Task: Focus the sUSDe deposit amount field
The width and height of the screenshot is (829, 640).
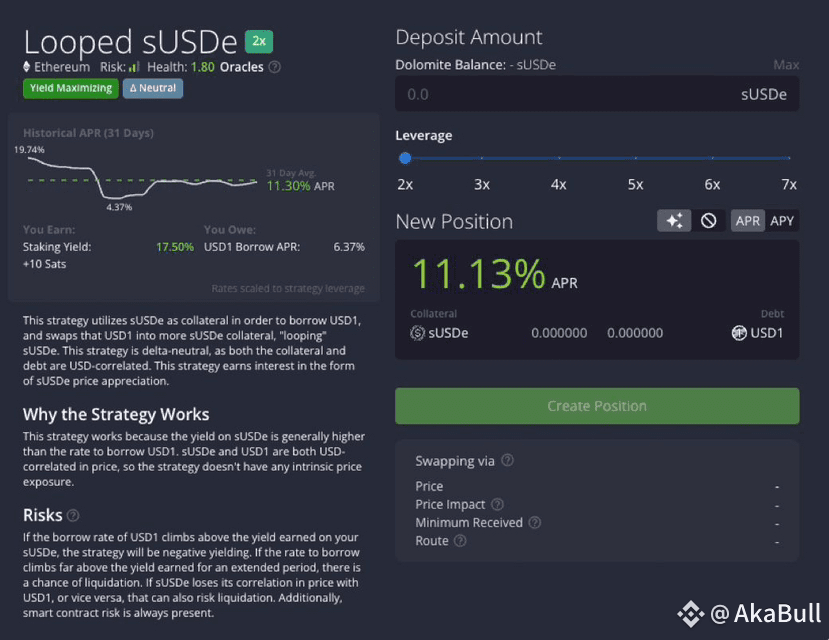Action: tap(597, 94)
